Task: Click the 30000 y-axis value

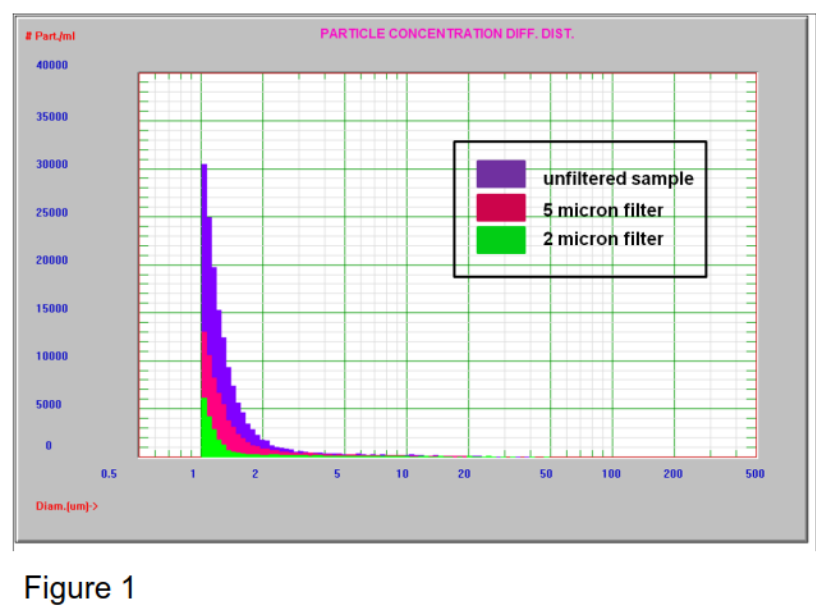Action: coord(52,164)
